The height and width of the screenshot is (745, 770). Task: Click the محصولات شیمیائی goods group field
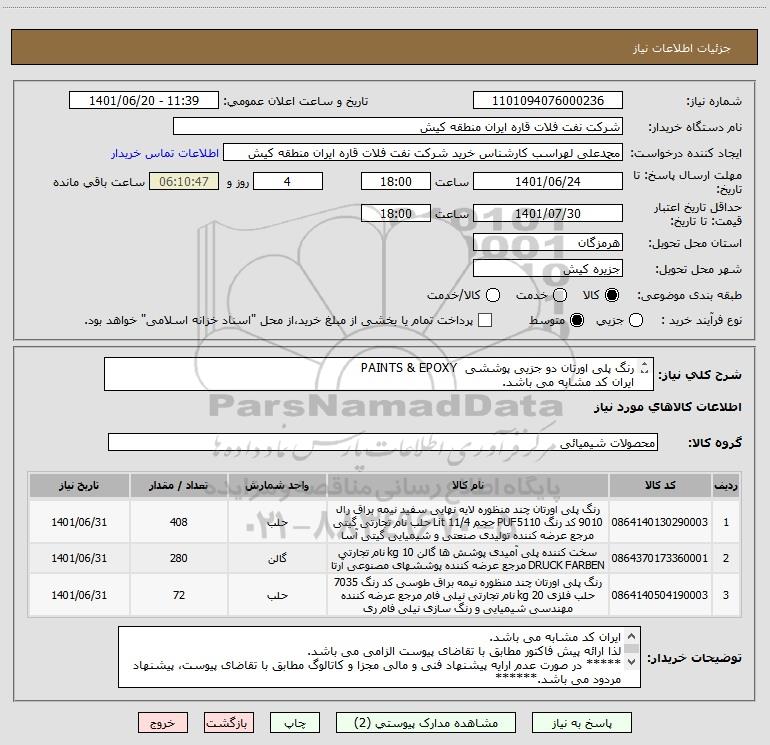click(383, 442)
